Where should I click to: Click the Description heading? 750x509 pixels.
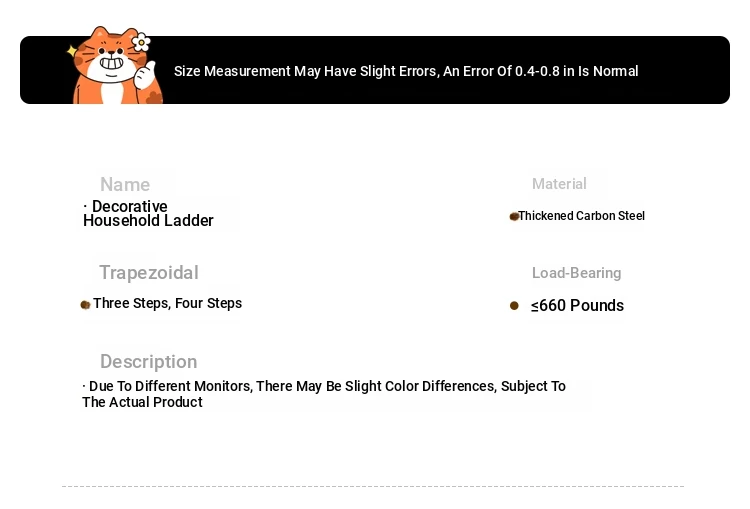148,362
